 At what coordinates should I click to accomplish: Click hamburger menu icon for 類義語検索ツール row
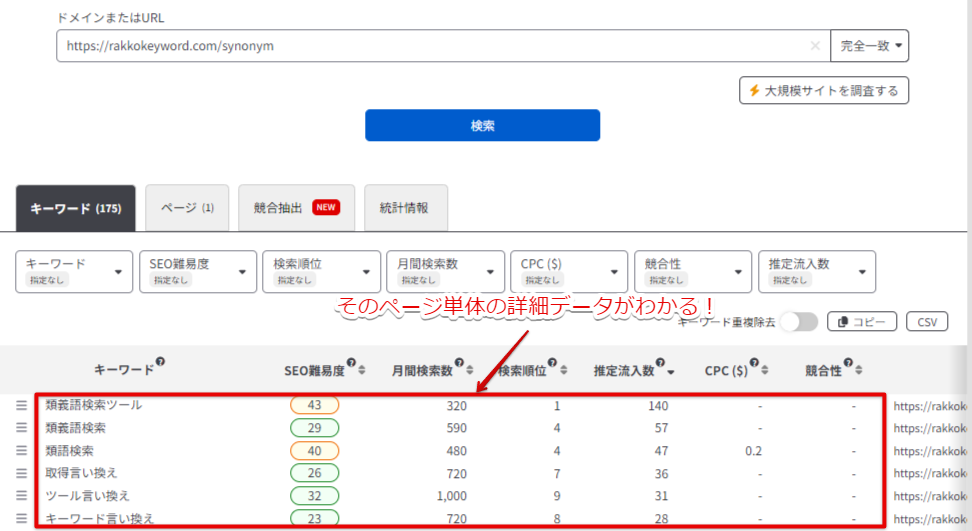tap(22, 405)
